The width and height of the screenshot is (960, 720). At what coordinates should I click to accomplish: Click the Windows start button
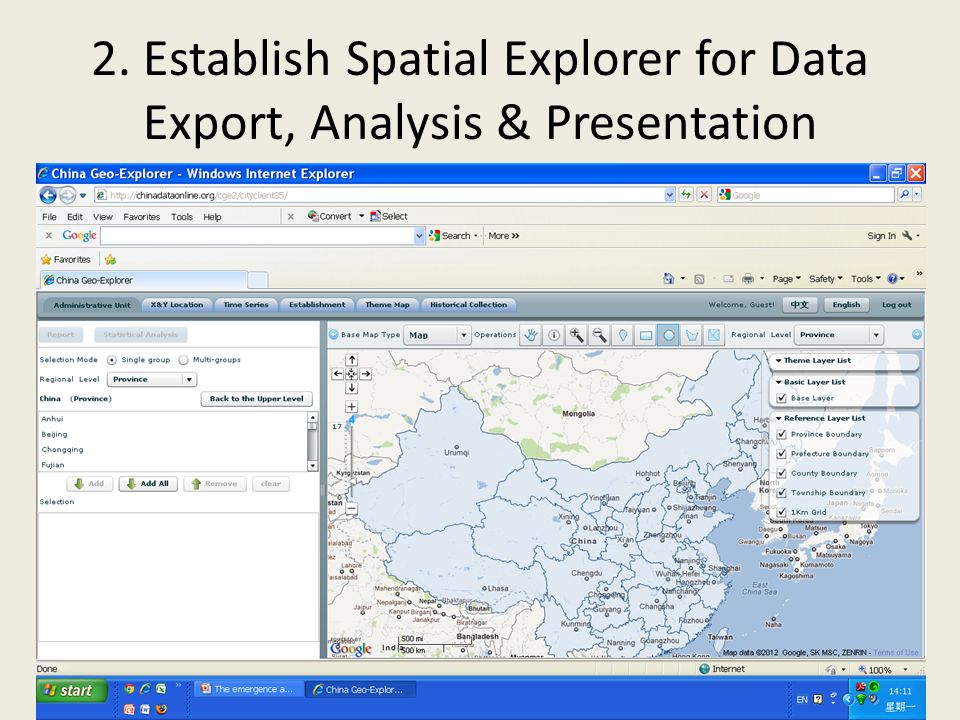72,691
